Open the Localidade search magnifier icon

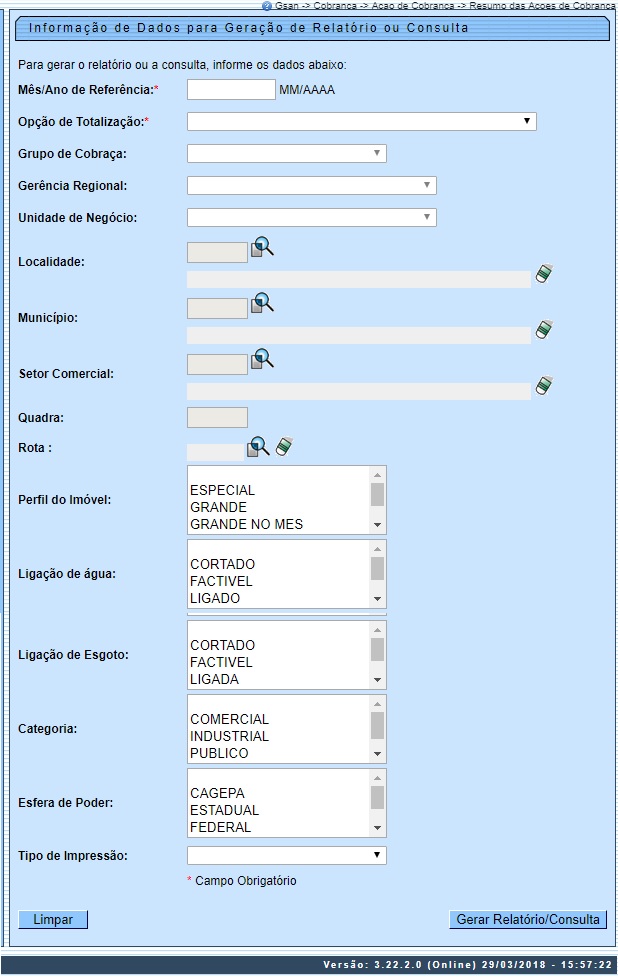coord(261,248)
